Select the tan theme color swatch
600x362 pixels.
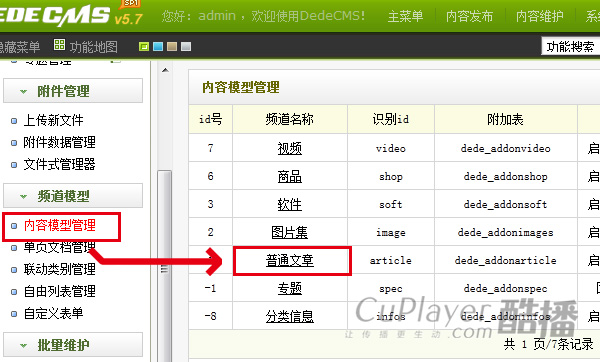point(172,47)
